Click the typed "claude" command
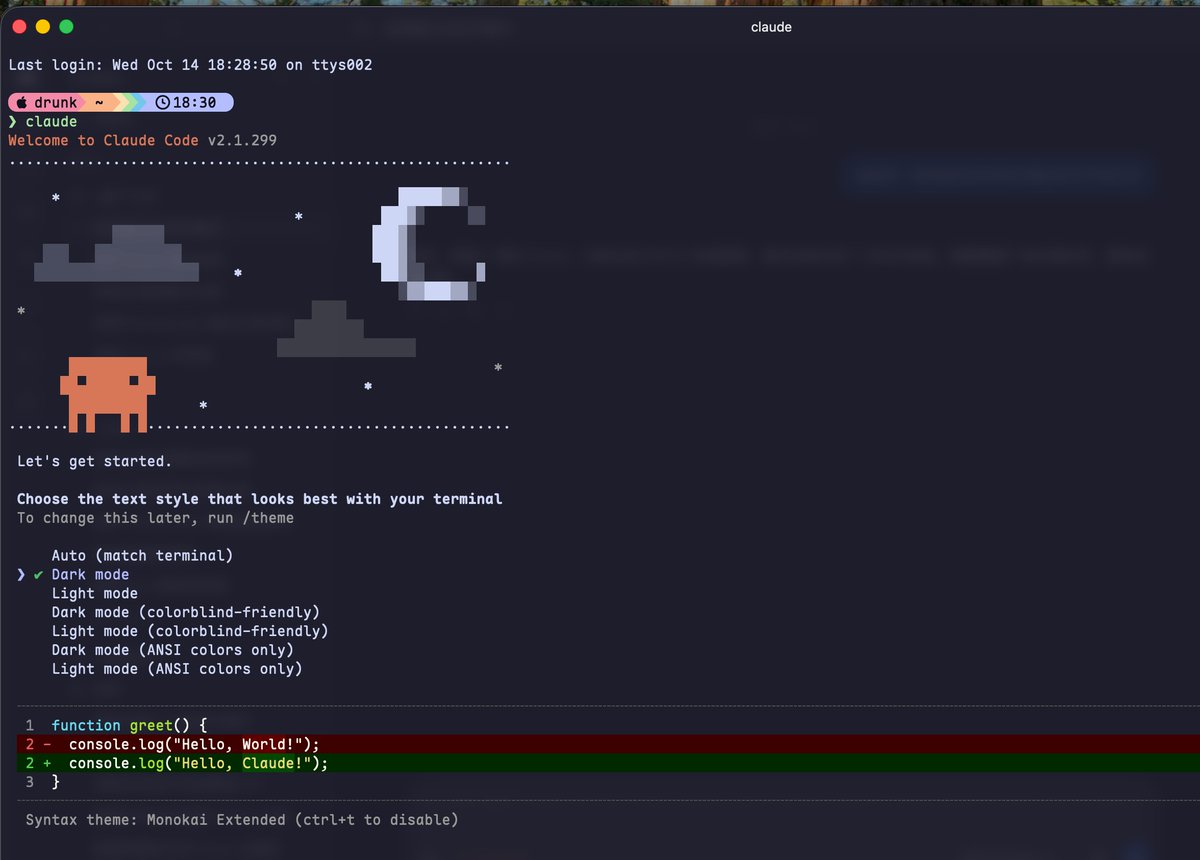1200x860 pixels. coord(51,121)
